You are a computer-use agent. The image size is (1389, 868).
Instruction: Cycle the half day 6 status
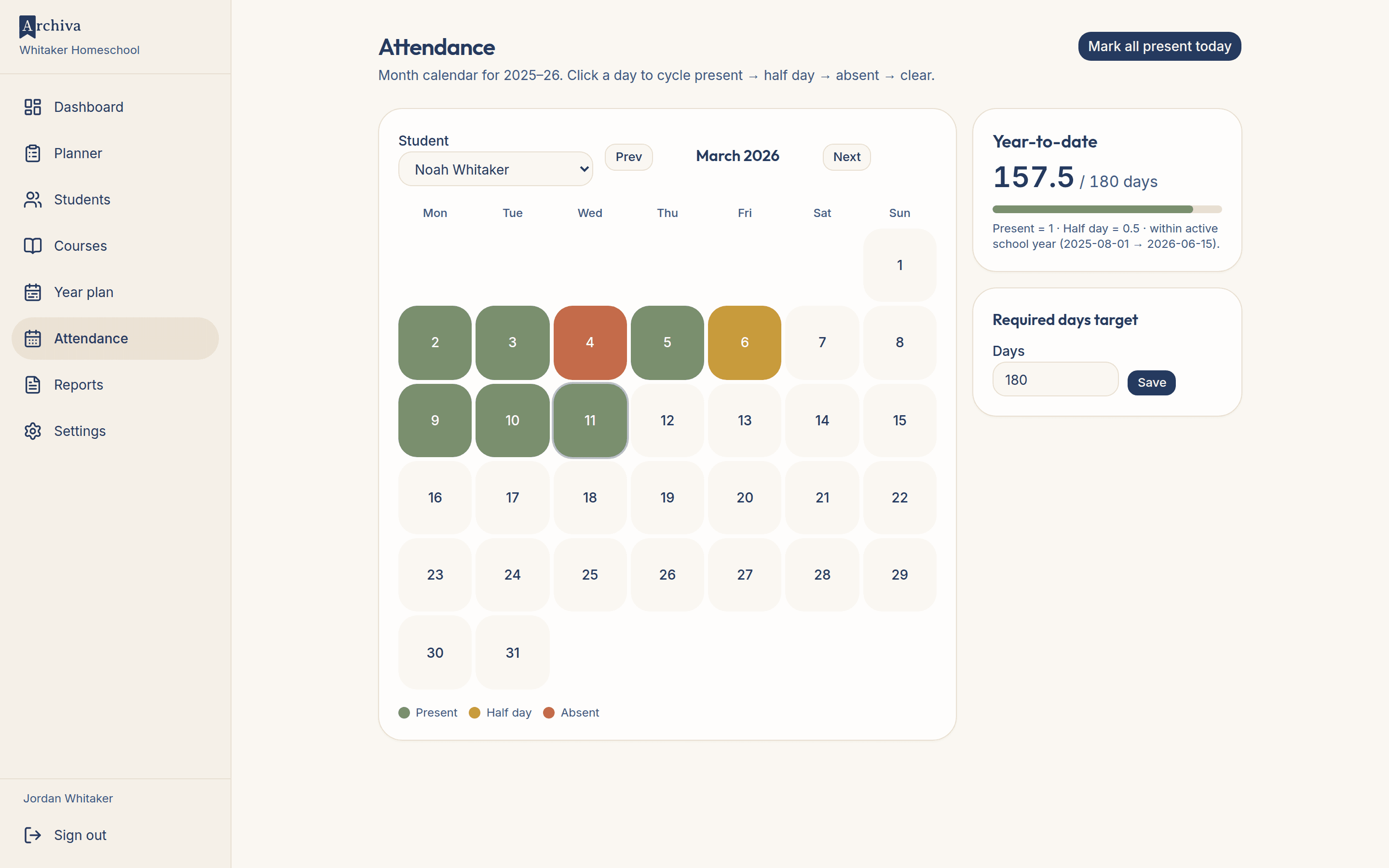coord(745,342)
